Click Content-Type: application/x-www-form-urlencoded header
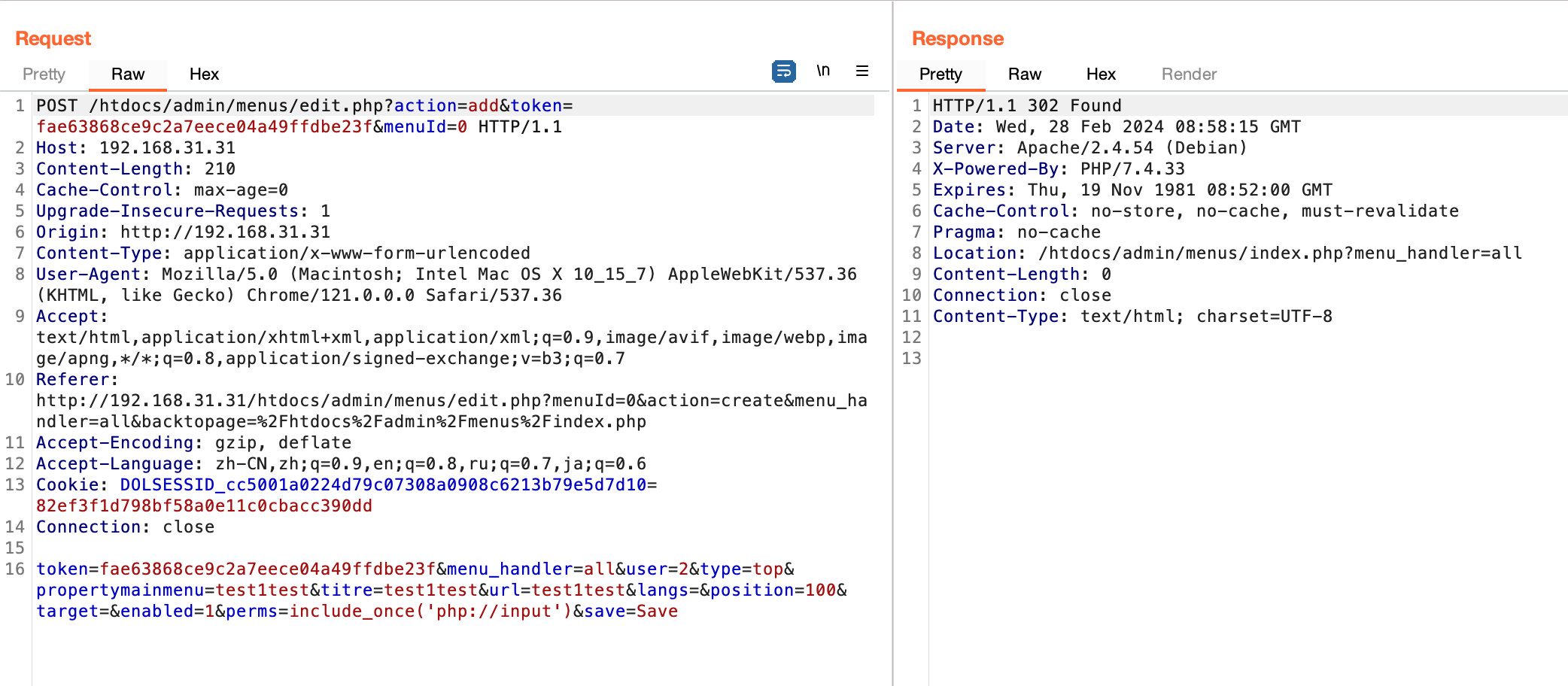Viewport: 1568px width, 686px height. 283,253
